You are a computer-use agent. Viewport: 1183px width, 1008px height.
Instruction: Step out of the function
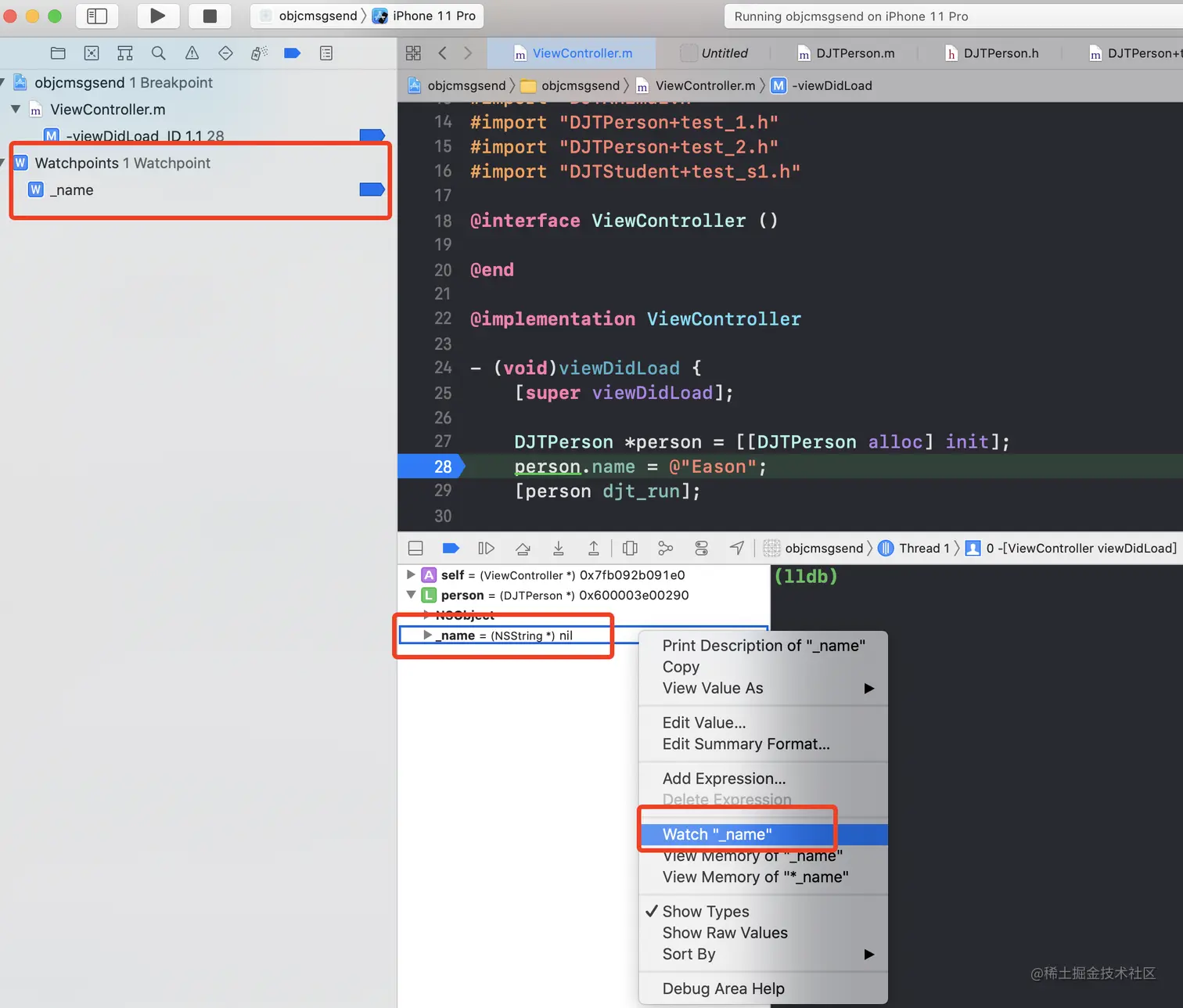click(594, 548)
